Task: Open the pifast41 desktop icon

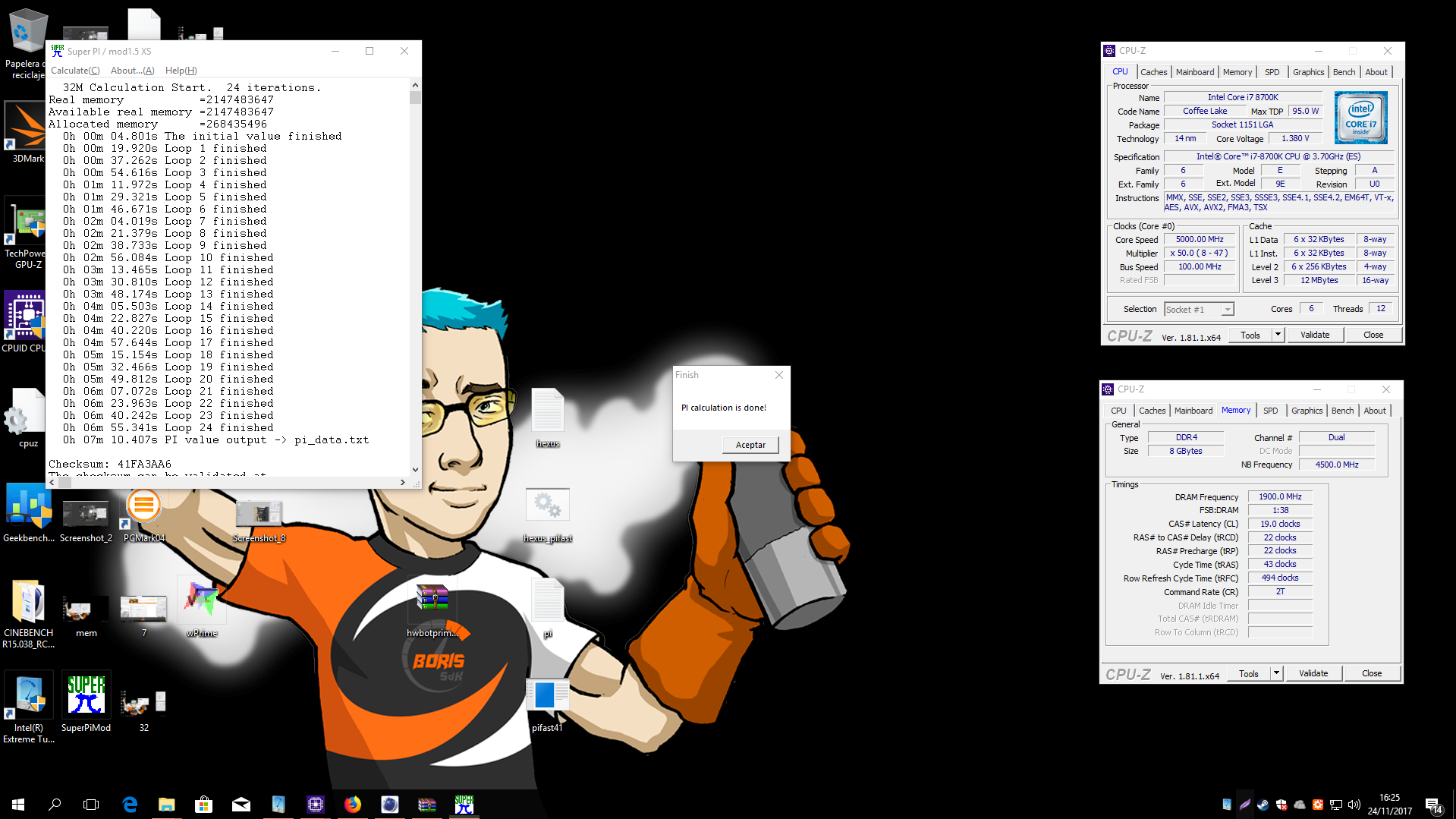Action: coord(547,705)
